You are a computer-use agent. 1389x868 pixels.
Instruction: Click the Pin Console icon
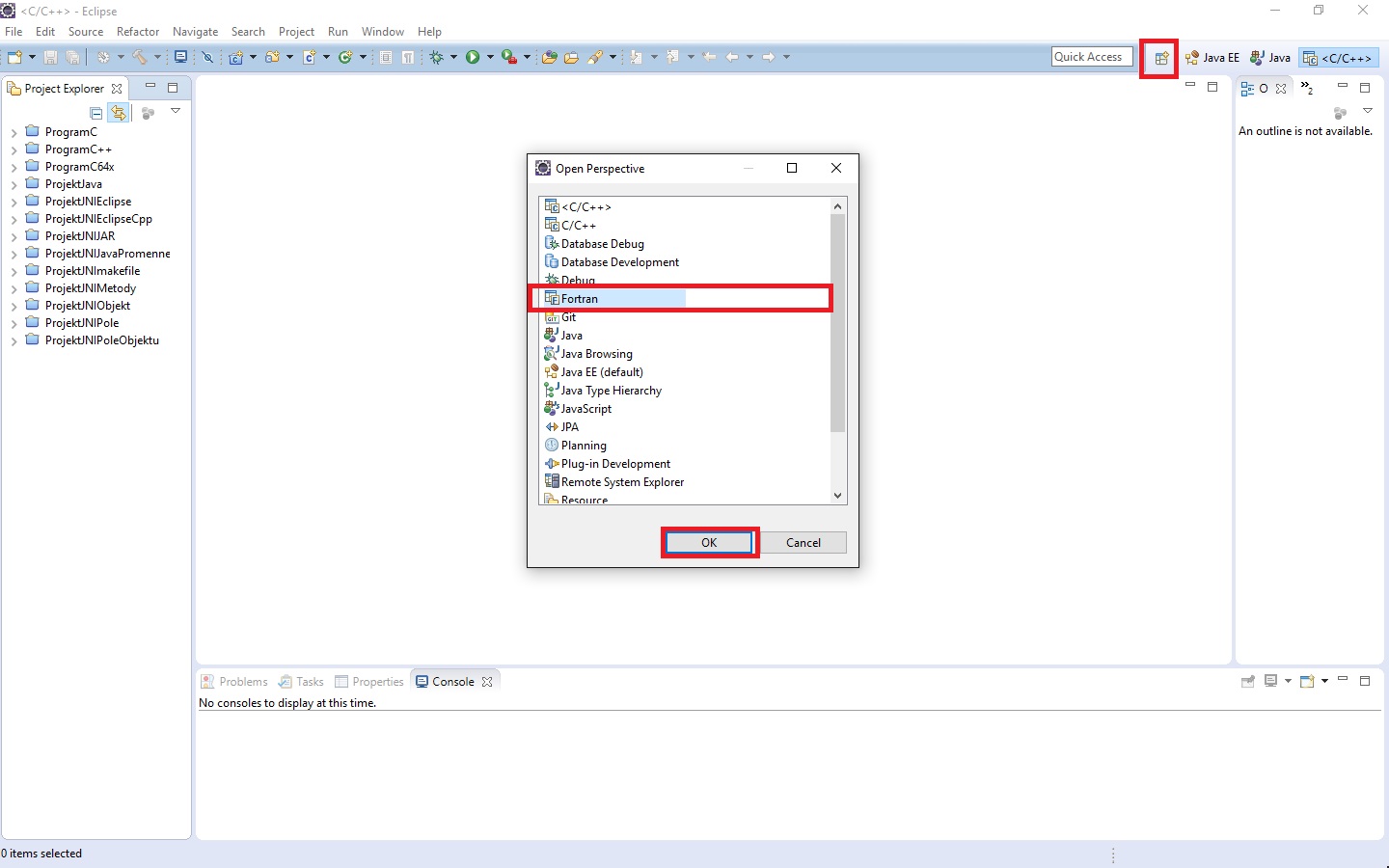pyautogui.click(x=1247, y=681)
